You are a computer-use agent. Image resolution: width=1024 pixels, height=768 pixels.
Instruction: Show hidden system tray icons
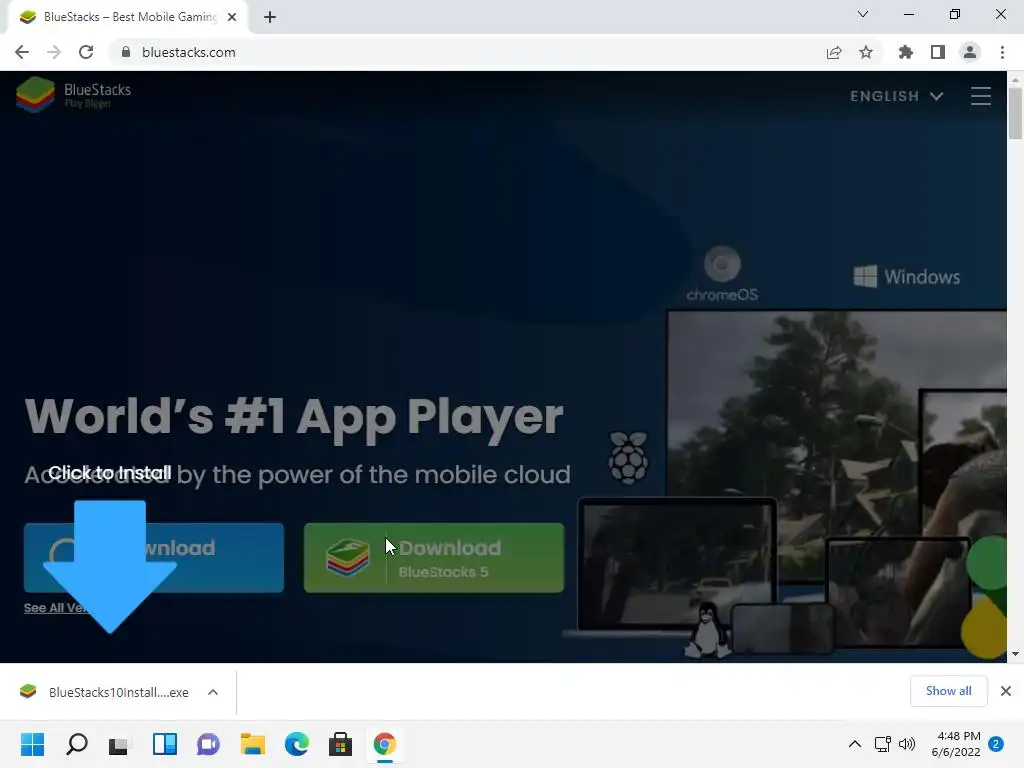[854, 744]
